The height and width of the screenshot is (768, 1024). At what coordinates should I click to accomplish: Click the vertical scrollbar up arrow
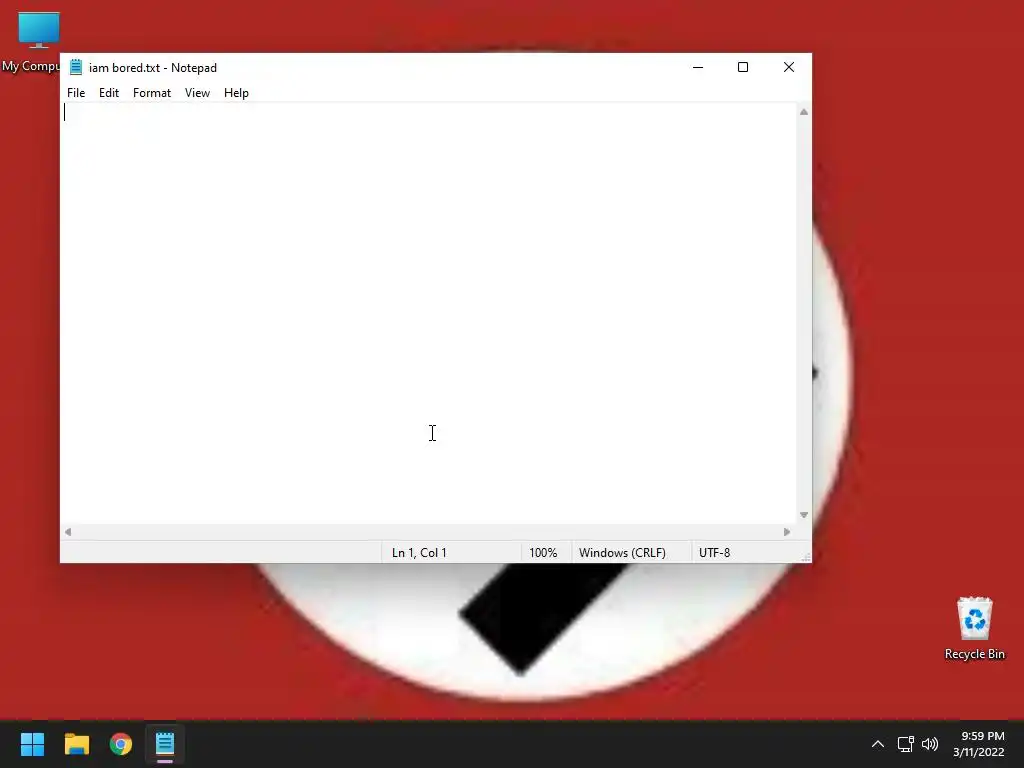pos(804,112)
